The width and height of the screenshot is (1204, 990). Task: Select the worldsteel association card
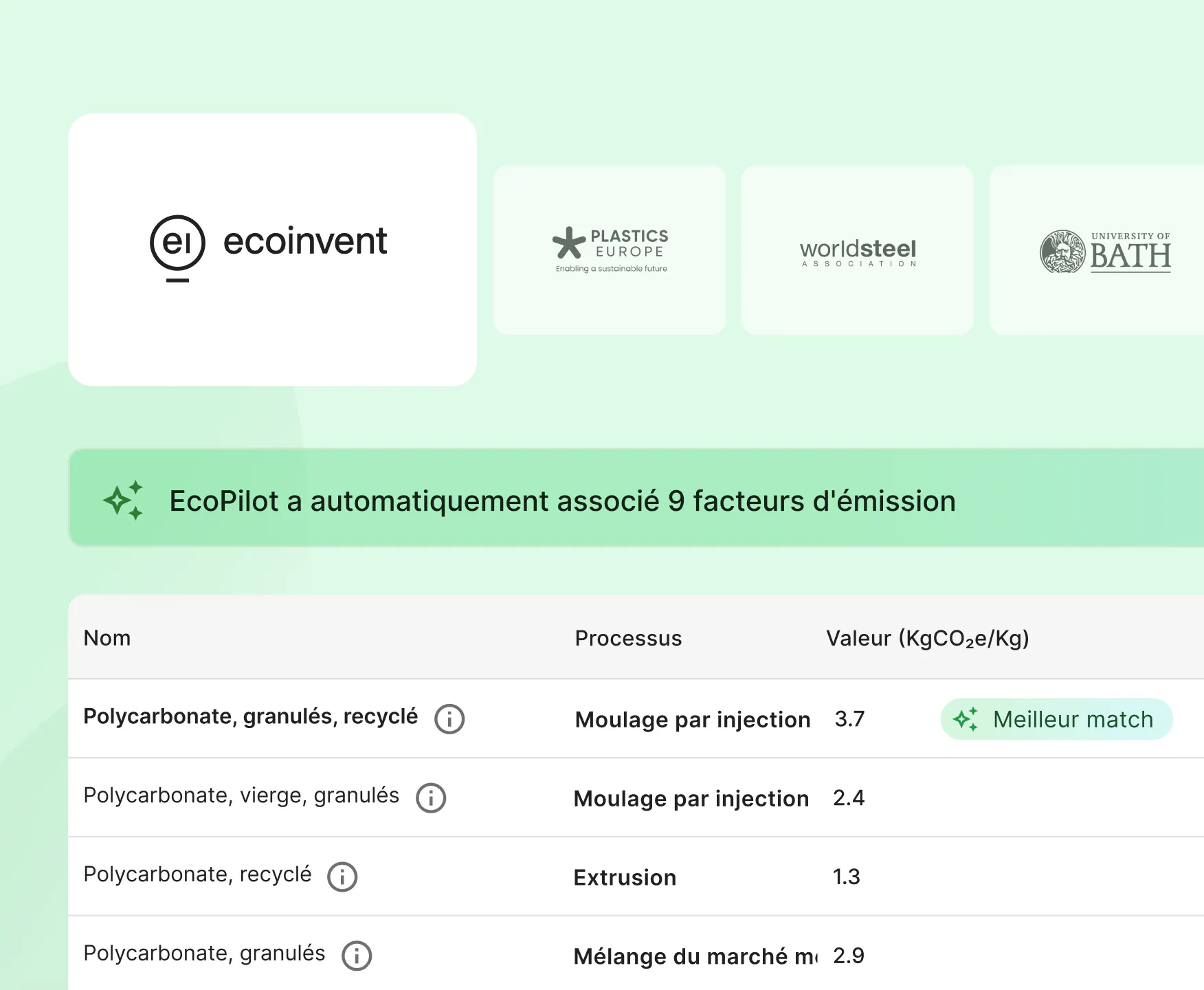point(857,250)
